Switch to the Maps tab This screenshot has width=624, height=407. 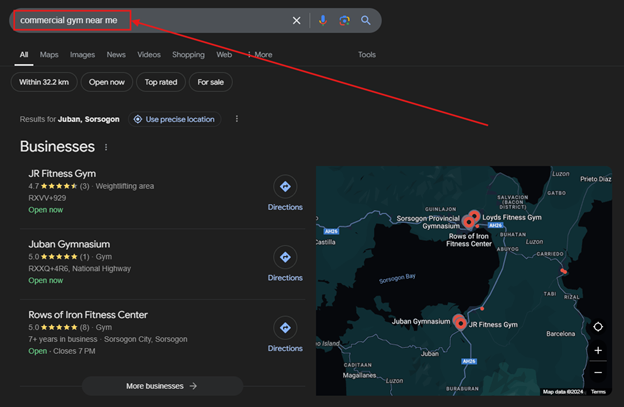(x=49, y=55)
